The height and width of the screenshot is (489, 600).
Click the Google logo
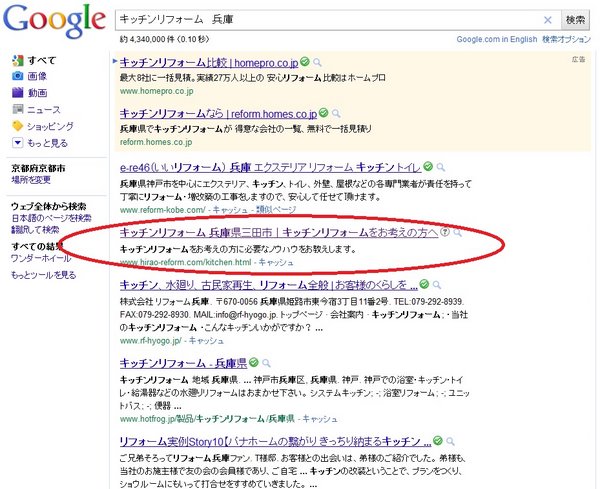click(x=54, y=21)
